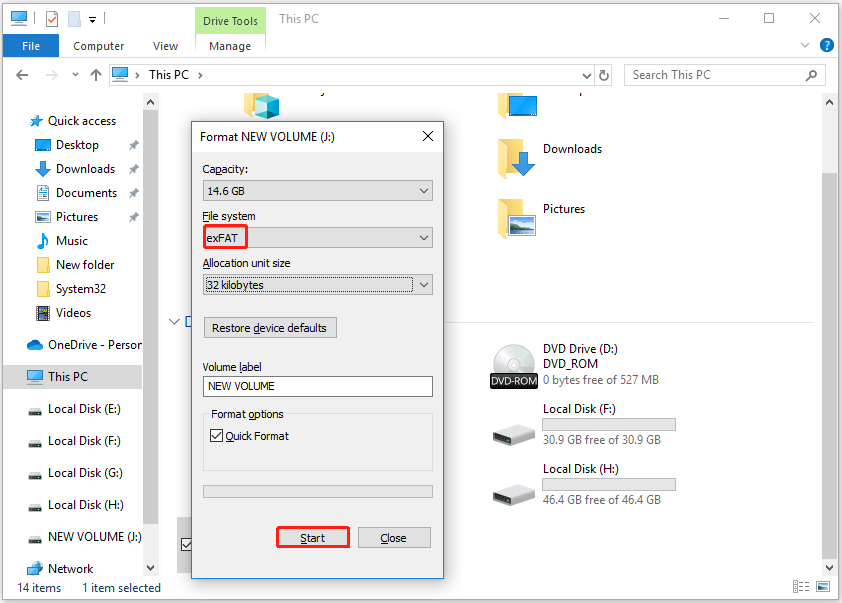Screen dimensions: 842x603
Task: Open the View ribbon tab
Action: [165, 46]
